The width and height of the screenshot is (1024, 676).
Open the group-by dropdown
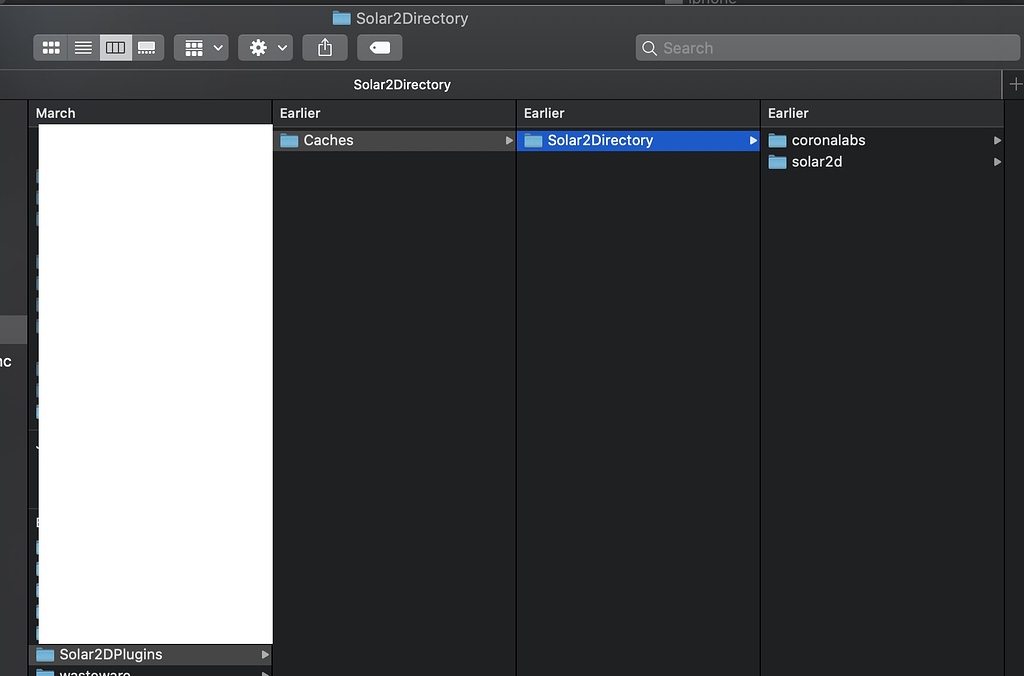[x=201, y=47]
